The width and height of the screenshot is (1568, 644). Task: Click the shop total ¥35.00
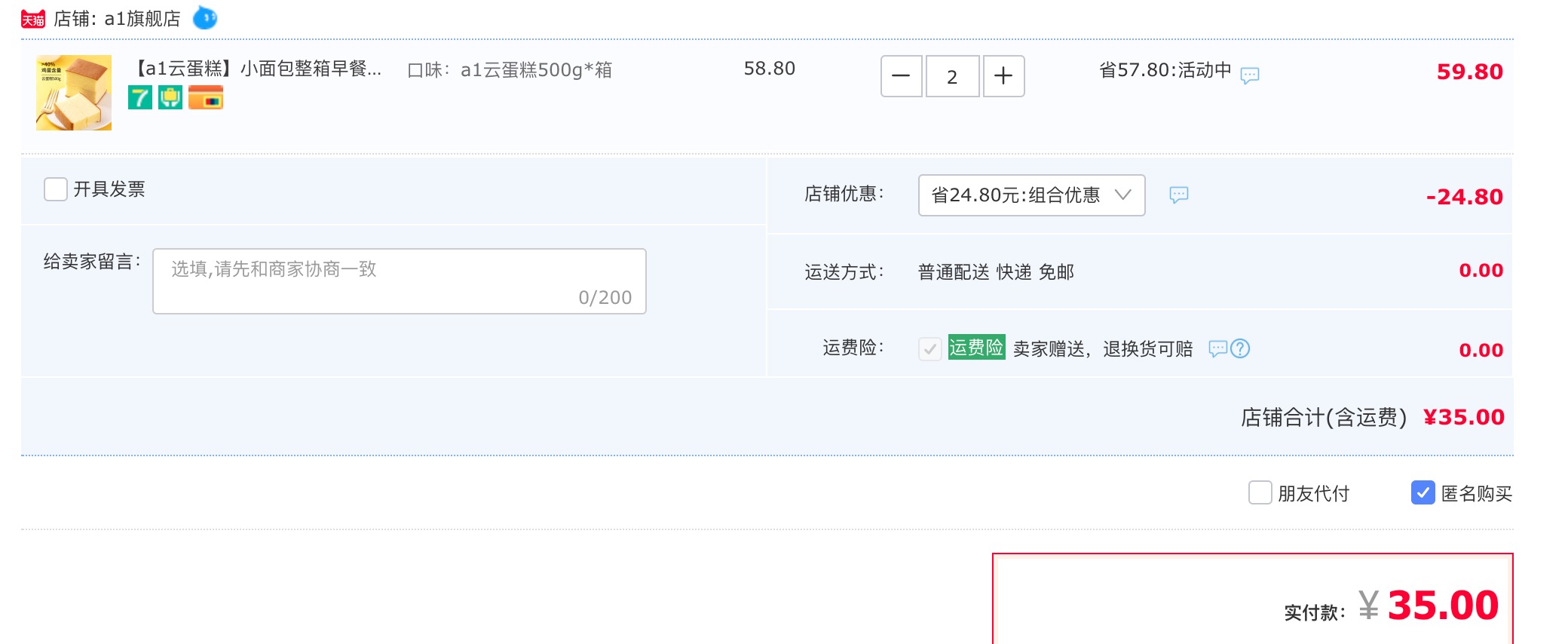point(1463,417)
